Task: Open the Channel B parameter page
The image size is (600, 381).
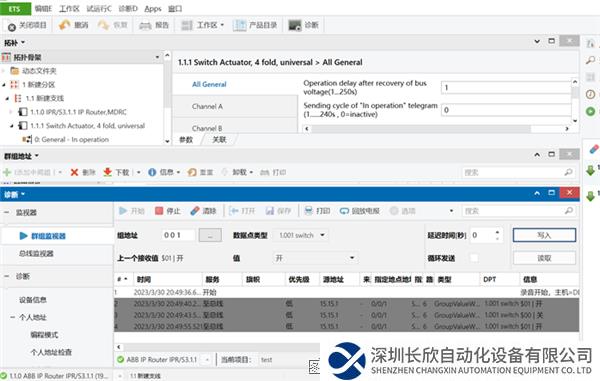Action: tap(207, 128)
